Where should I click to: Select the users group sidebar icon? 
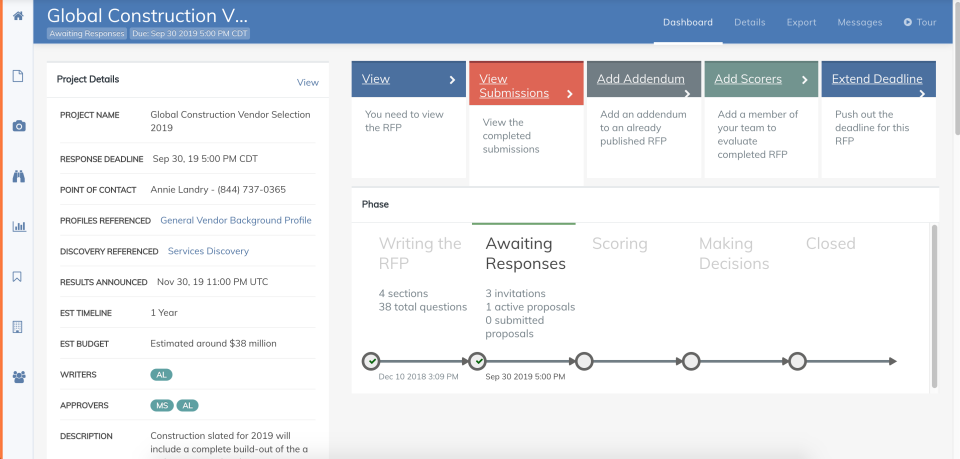pyautogui.click(x=19, y=377)
